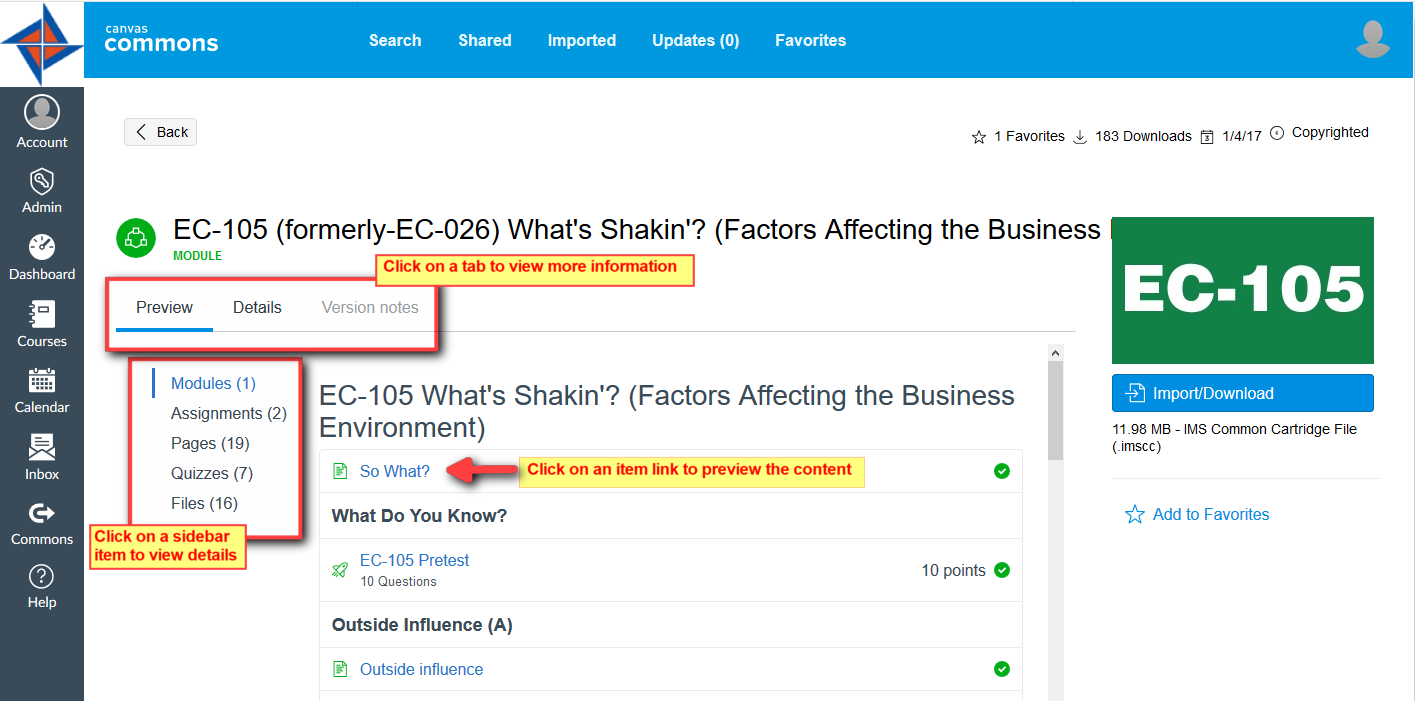Open the Search menu in Commons header
The width and height of the screenshot is (1415, 701).
point(395,40)
